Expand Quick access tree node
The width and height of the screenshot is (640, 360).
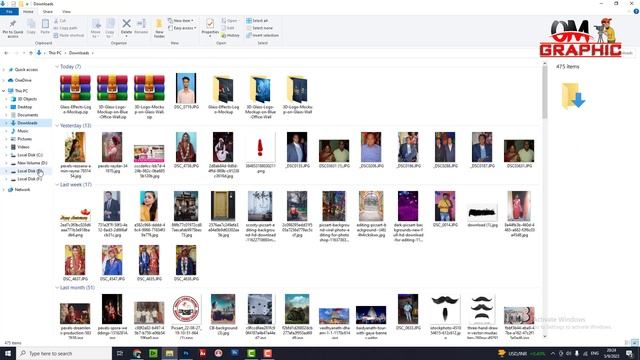[4, 70]
